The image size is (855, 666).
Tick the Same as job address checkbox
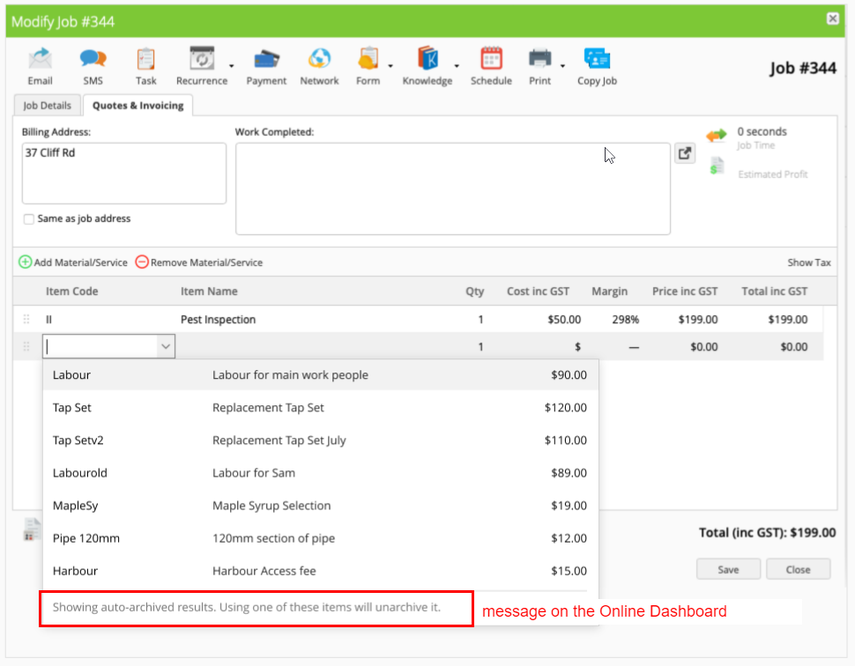28,219
